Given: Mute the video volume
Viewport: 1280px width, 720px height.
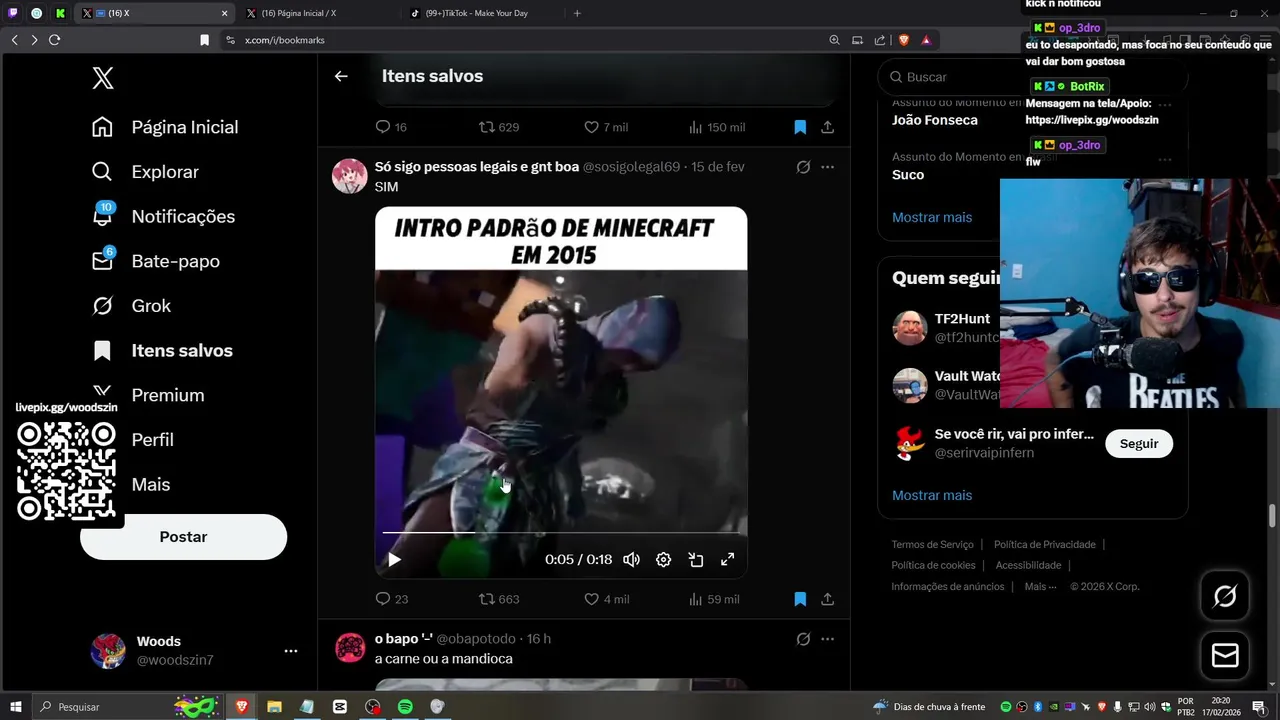Looking at the screenshot, I should pyautogui.click(x=631, y=560).
